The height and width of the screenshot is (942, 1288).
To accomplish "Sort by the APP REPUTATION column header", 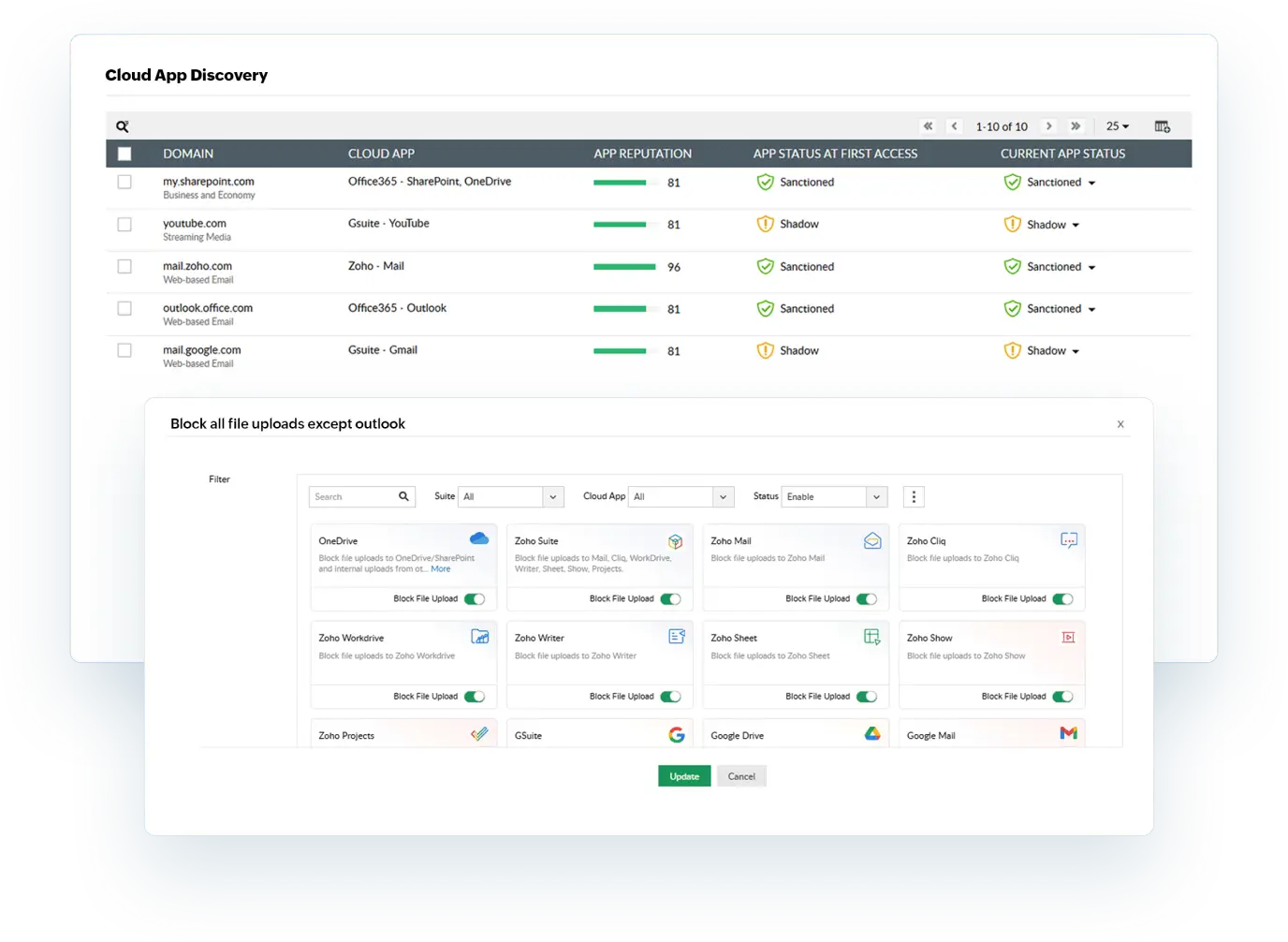I will click(643, 154).
